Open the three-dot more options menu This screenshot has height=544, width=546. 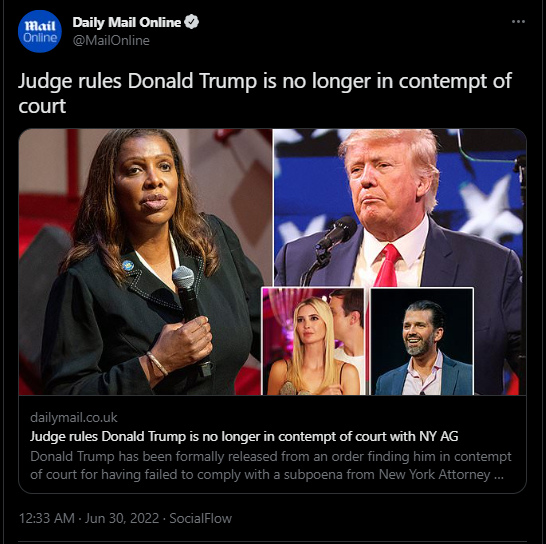tap(518, 22)
